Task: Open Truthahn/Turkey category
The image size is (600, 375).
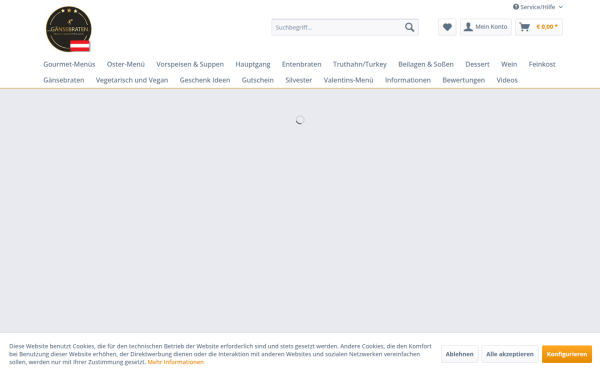Action: coord(360,64)
